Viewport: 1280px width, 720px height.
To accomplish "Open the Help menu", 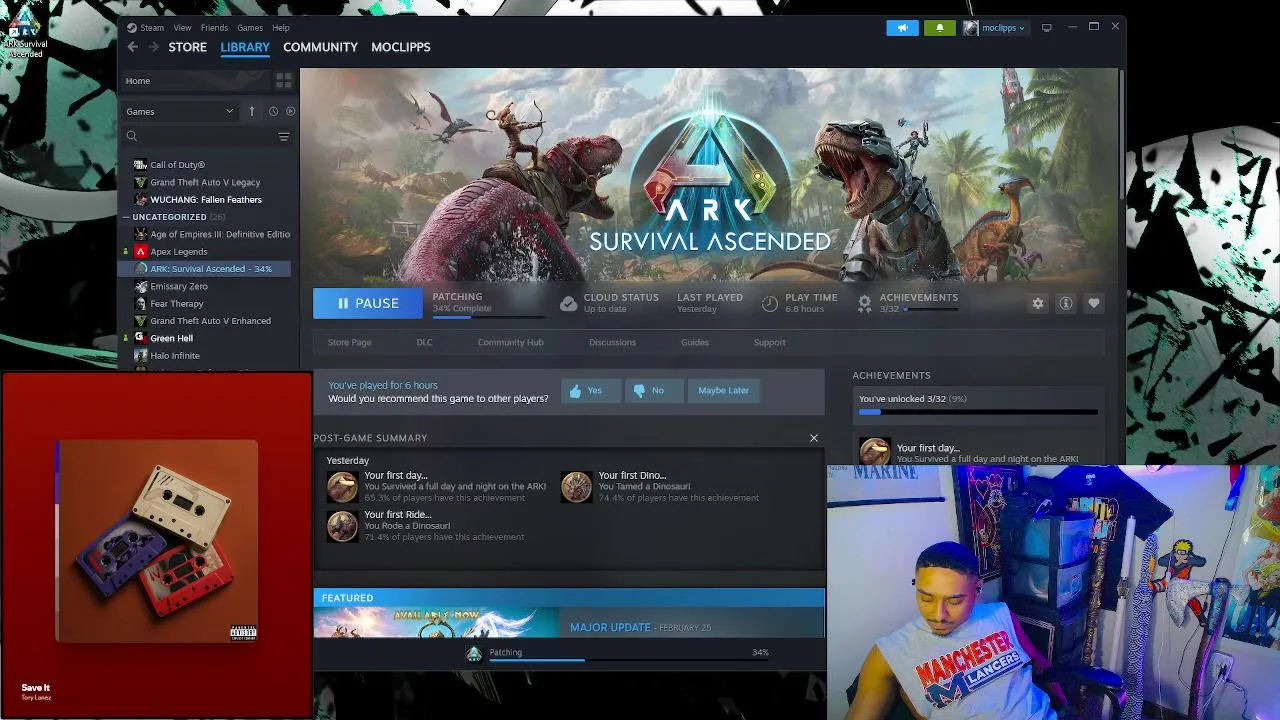I will point(281,28).
